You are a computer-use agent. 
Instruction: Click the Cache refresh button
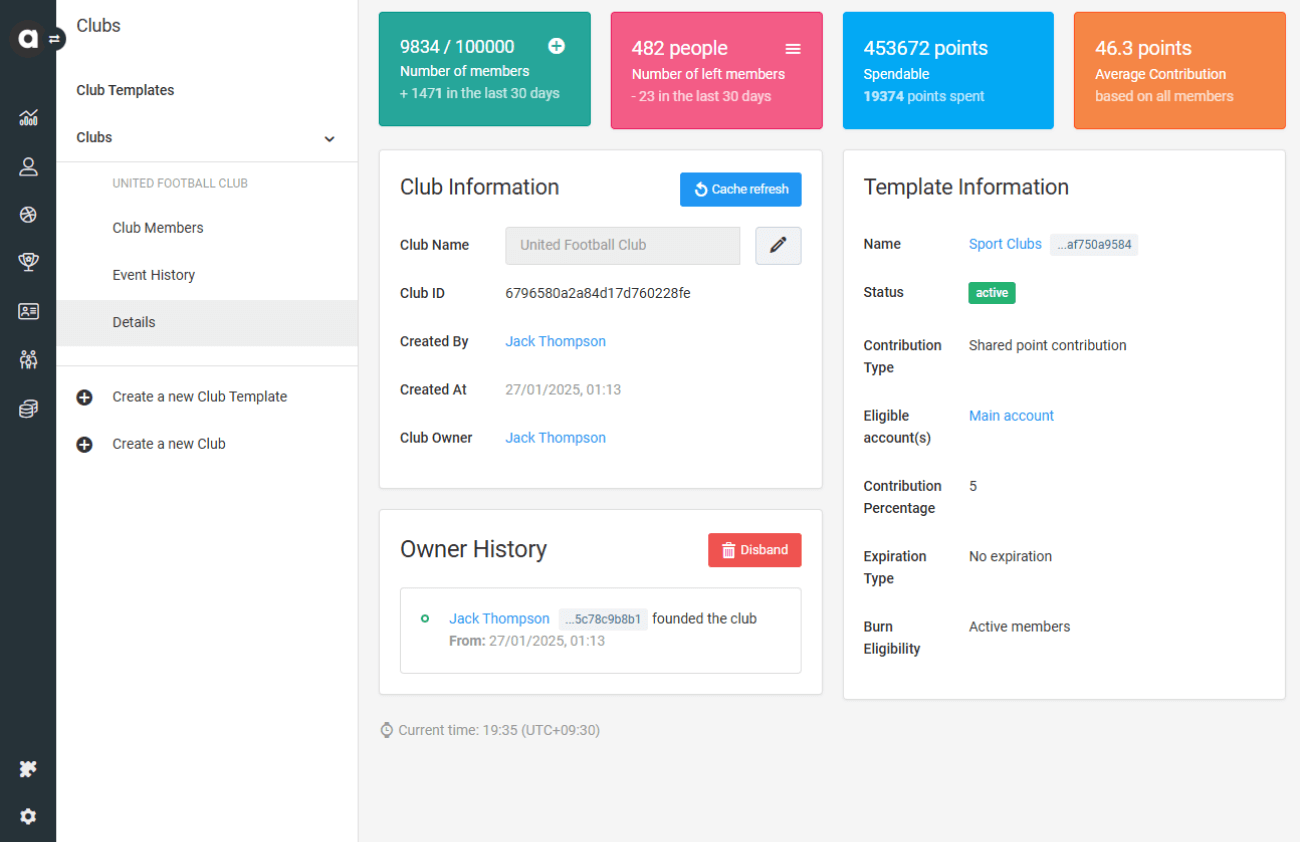740,189
